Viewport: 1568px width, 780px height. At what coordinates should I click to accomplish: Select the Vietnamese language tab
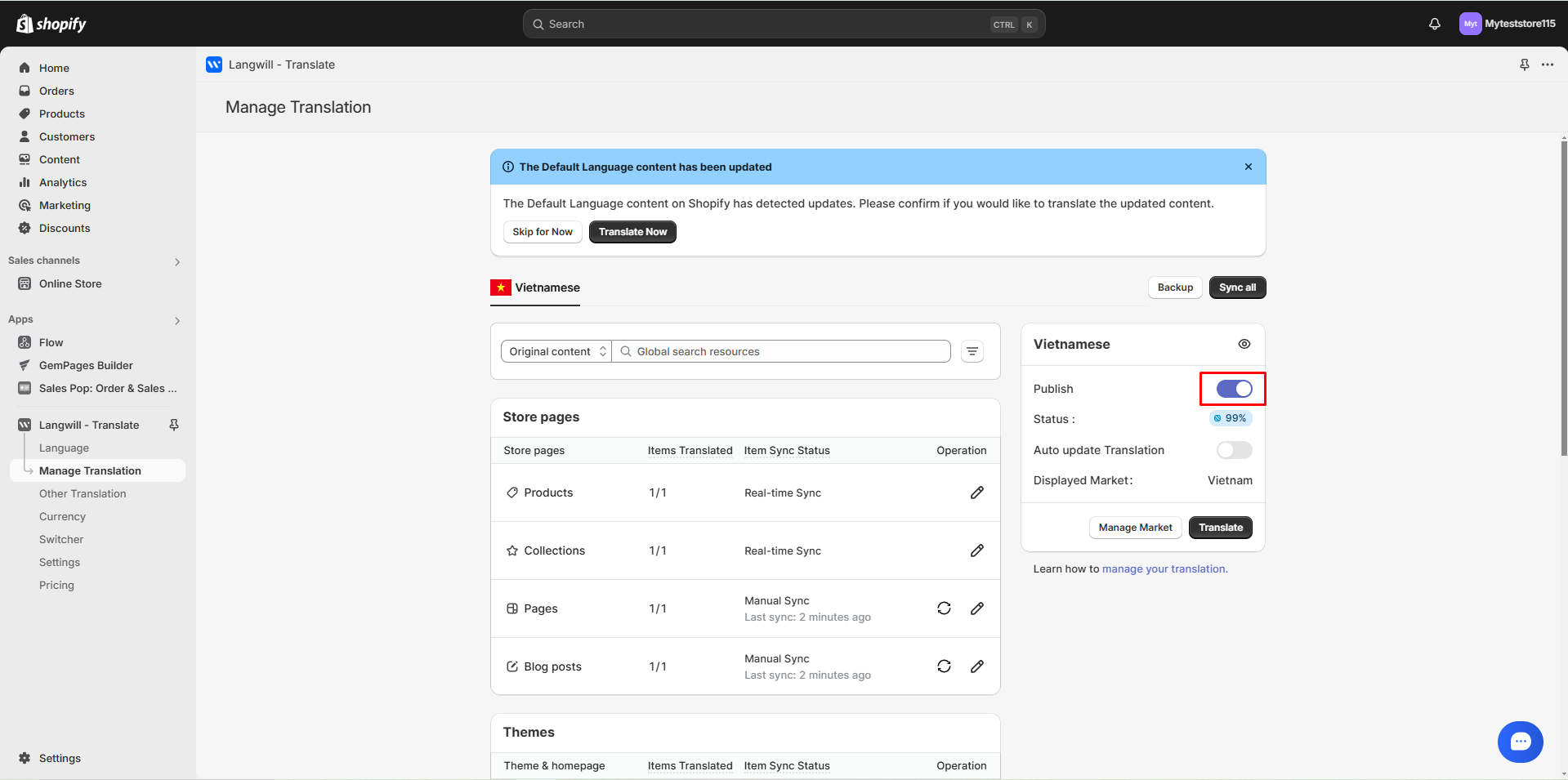tap(535, 287)
